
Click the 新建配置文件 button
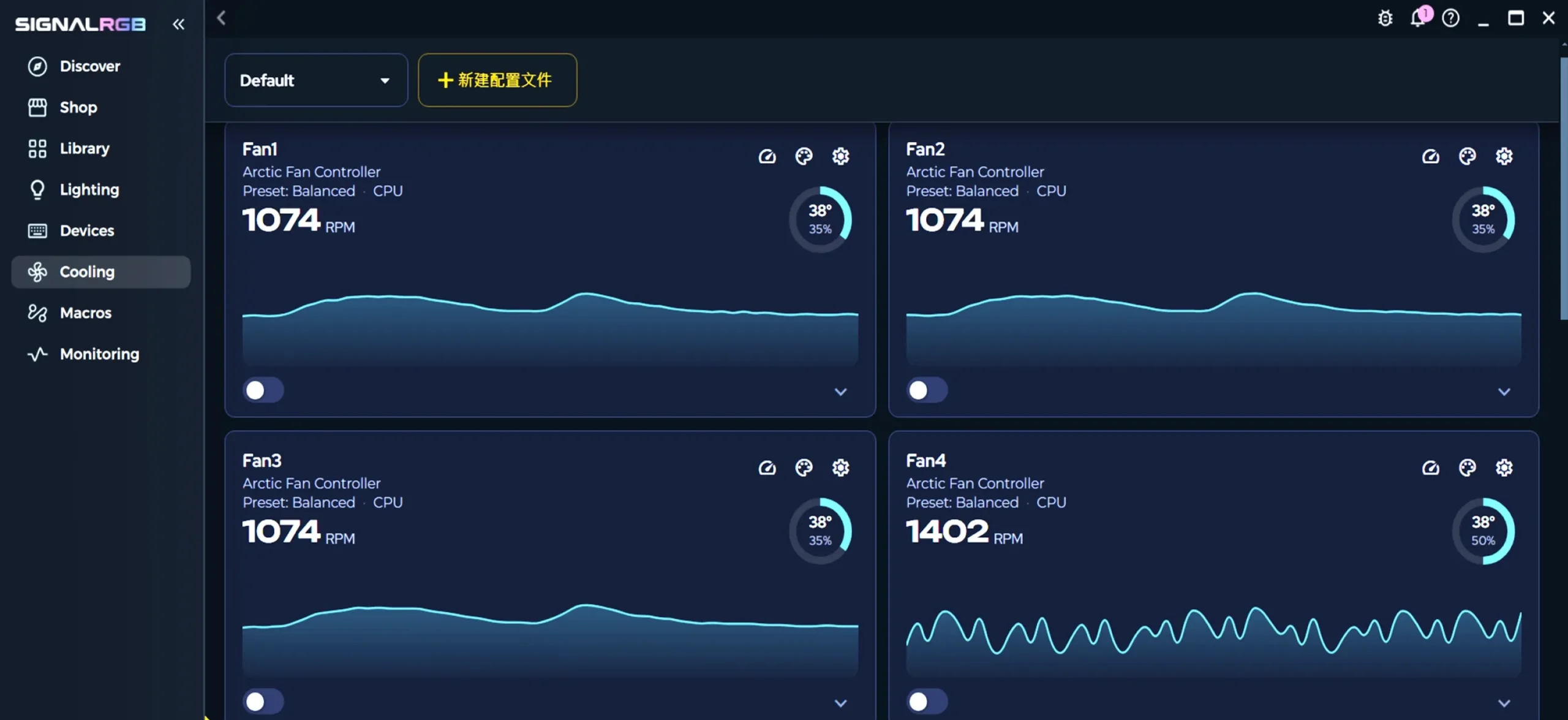pyautogui.click(x=497, y=80)
